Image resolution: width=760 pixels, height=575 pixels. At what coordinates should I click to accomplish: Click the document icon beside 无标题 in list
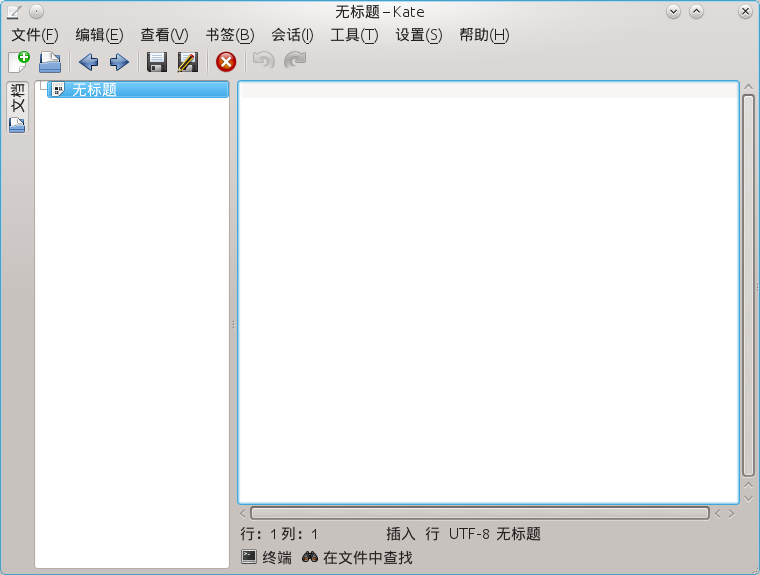point(58,89)
